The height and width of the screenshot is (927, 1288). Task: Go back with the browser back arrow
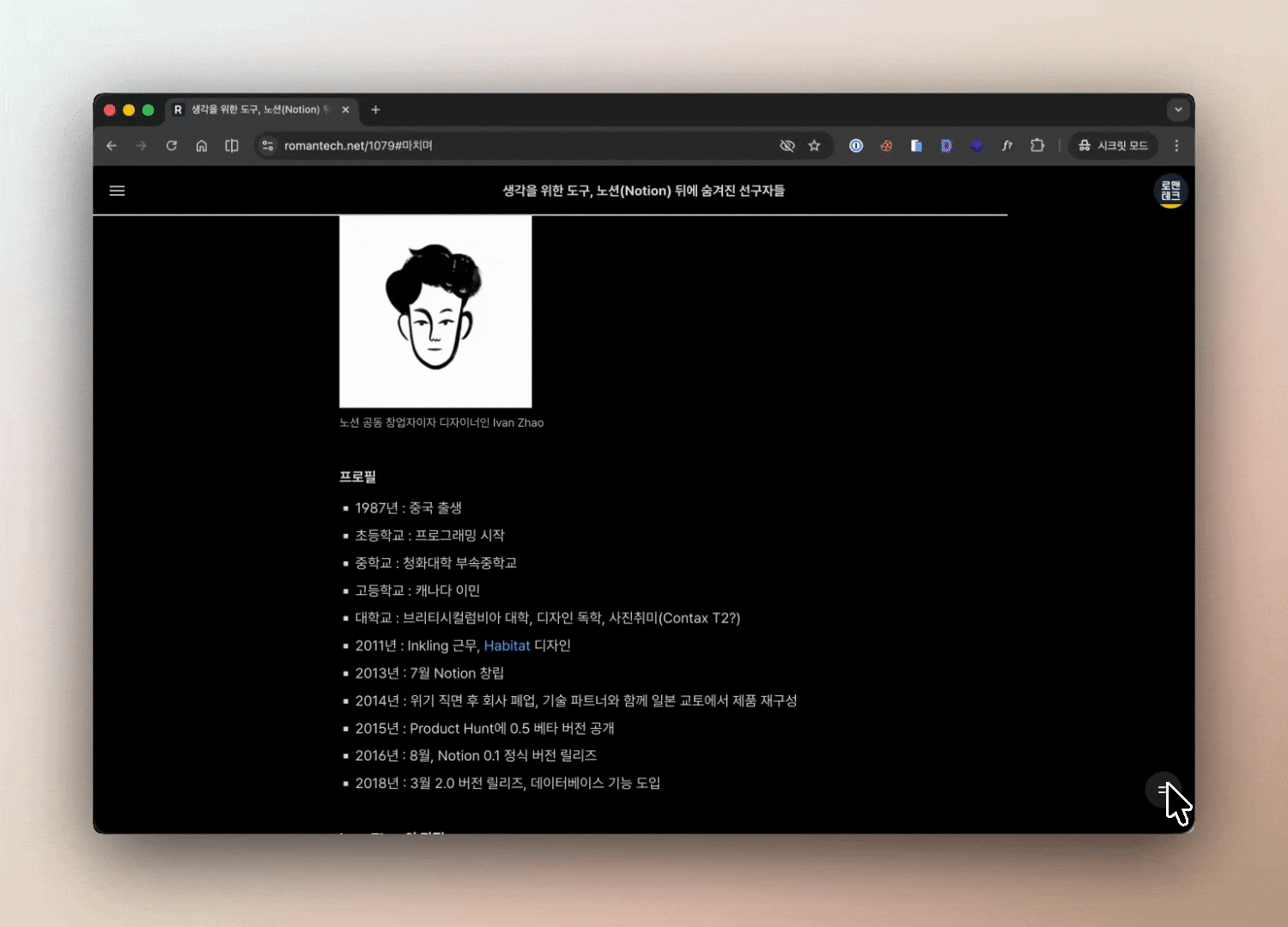point(112,146)
